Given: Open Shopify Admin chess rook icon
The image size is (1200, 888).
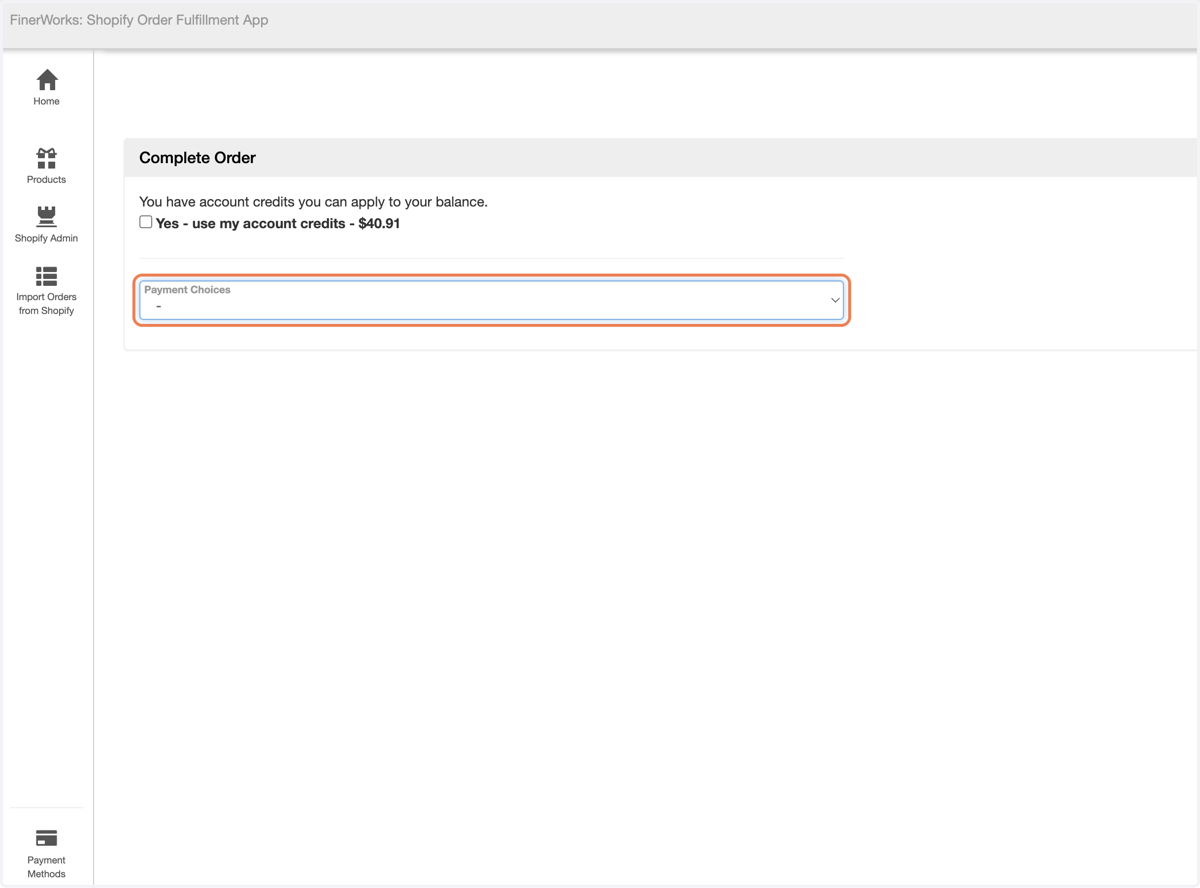Looking at the screenshot, I should (x=47, y=216).
